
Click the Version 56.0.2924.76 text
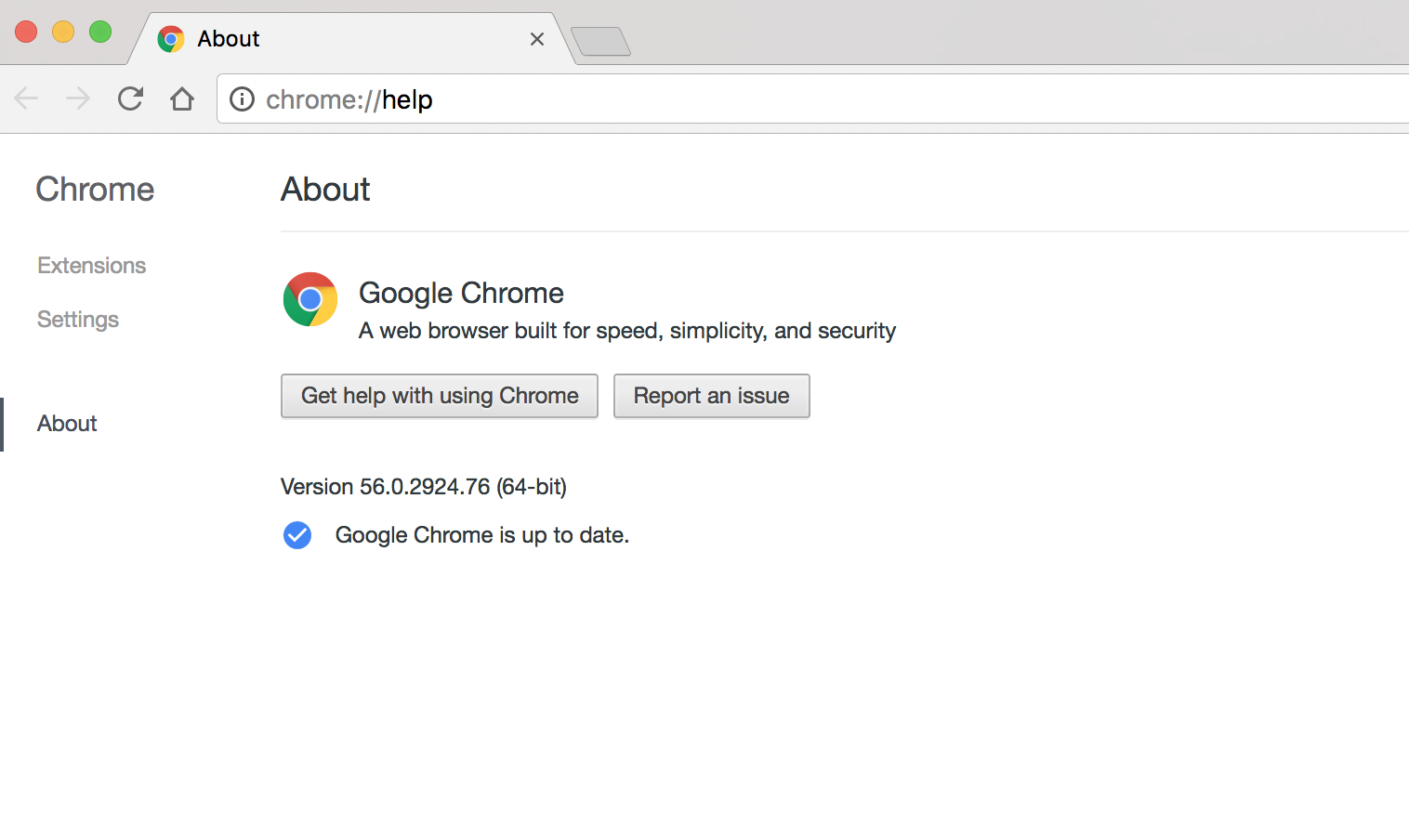(x=424, y=487)
